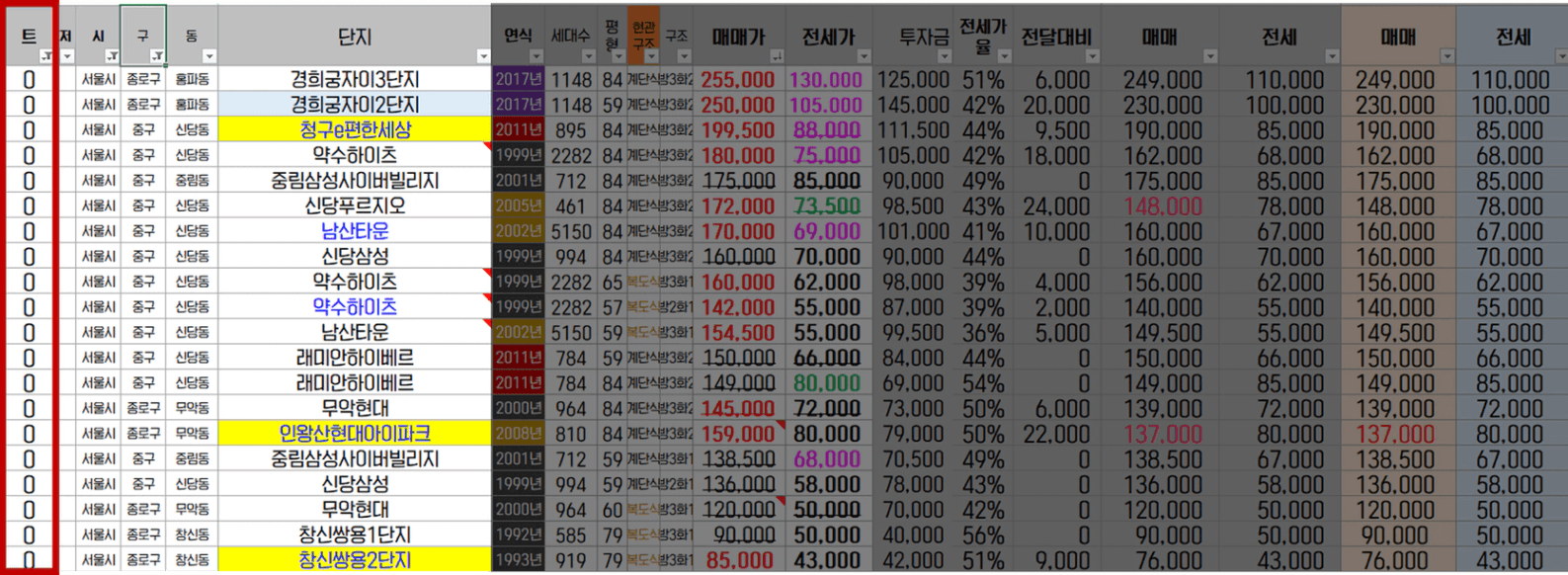Open the filter dropdown on the 저 column
This screenshot has width=1568, height=575.
tap(68, 56)
